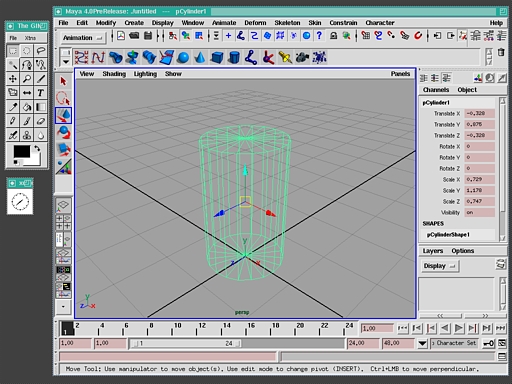Click the polygon cone shelf icon

[x=200, y=58]
